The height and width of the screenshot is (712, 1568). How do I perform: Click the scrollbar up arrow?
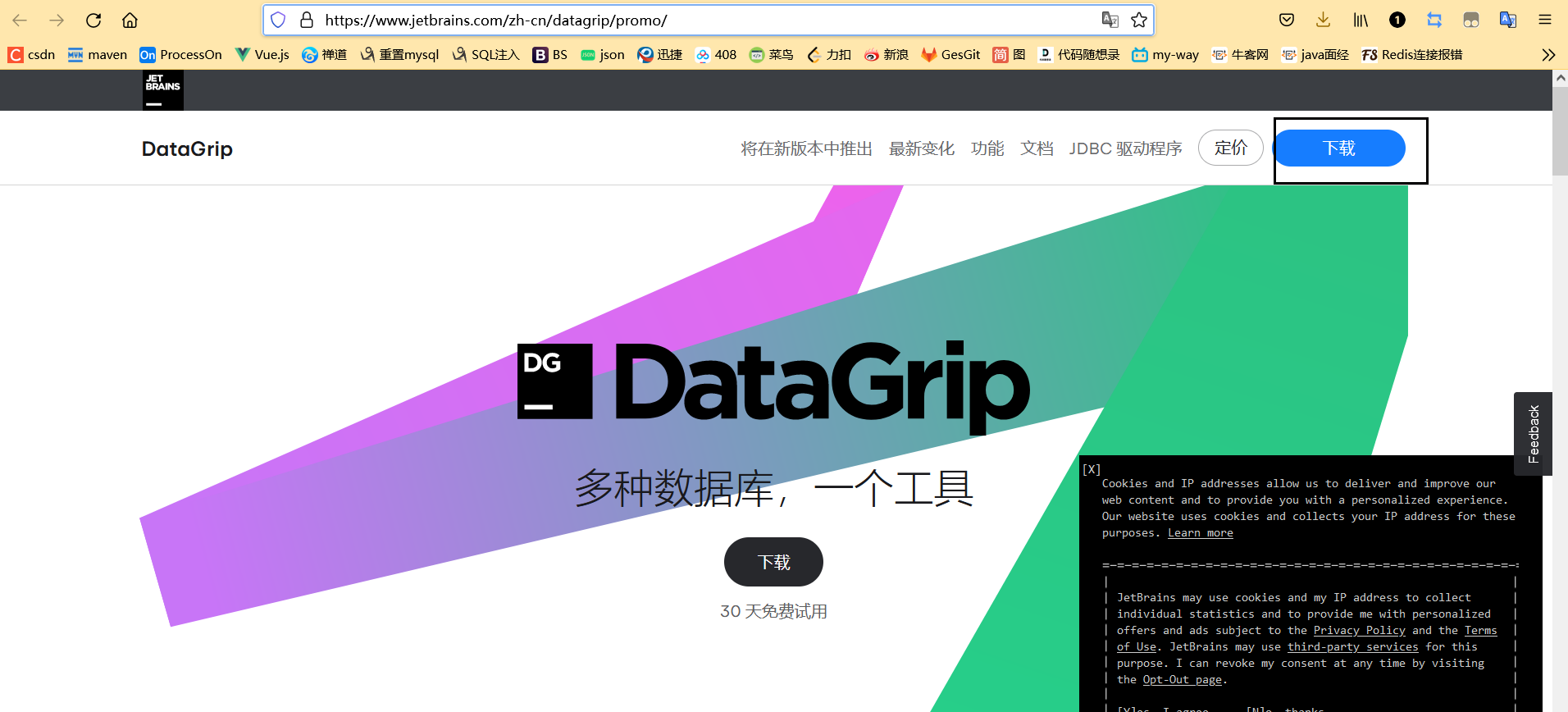[1560, 78]
